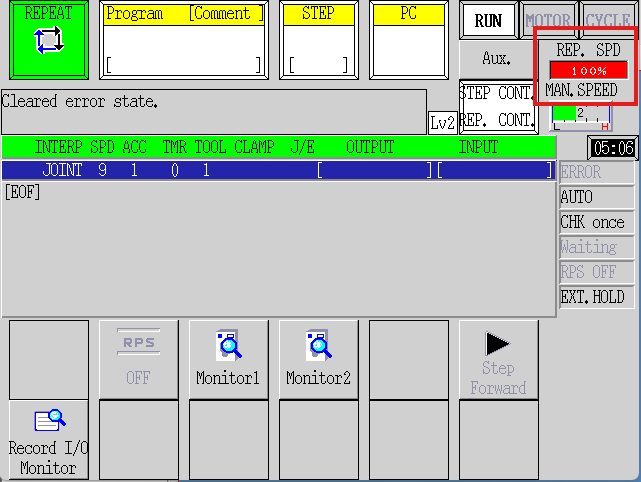Viewport: 641px width, 482px height.
Task: Click the 'Cleared error state.' message area
Action: click(x=214, y=112)
